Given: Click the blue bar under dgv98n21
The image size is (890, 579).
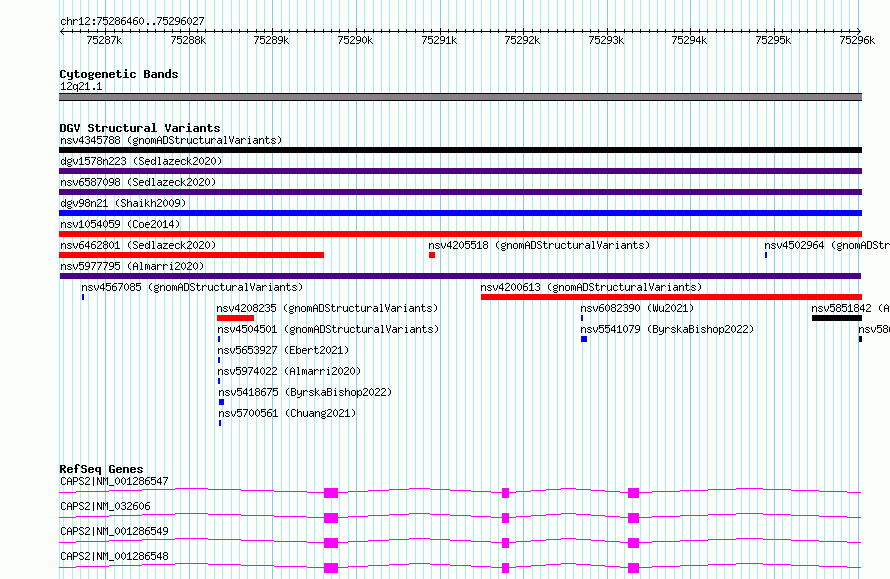Looking at the screenshot, I should coord(460,213).
